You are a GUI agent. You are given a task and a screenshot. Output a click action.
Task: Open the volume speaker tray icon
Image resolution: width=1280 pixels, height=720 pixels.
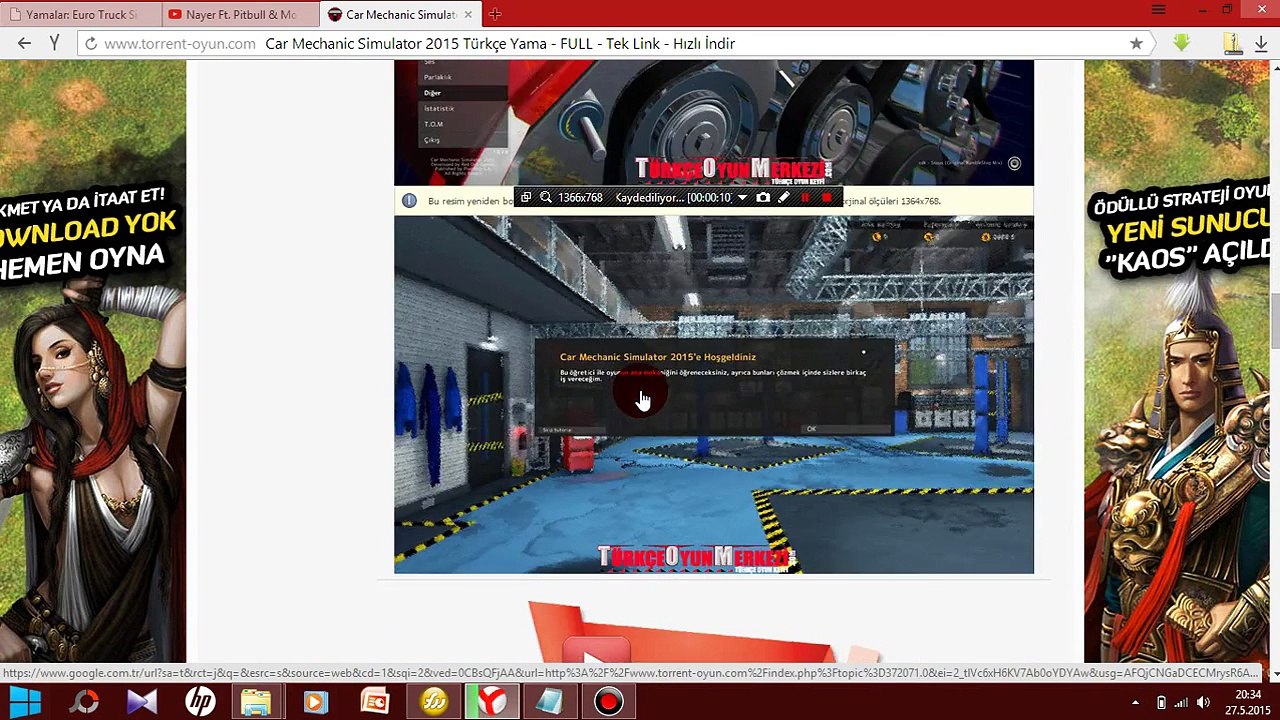[x=1203, y=703]
